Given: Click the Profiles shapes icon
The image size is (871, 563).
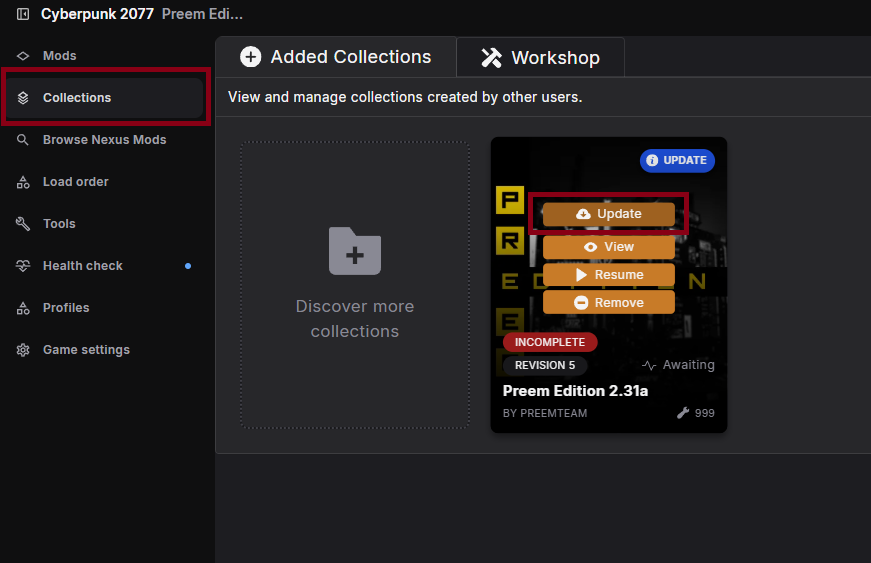Looking at the screenshot, I should pos(23,308).
